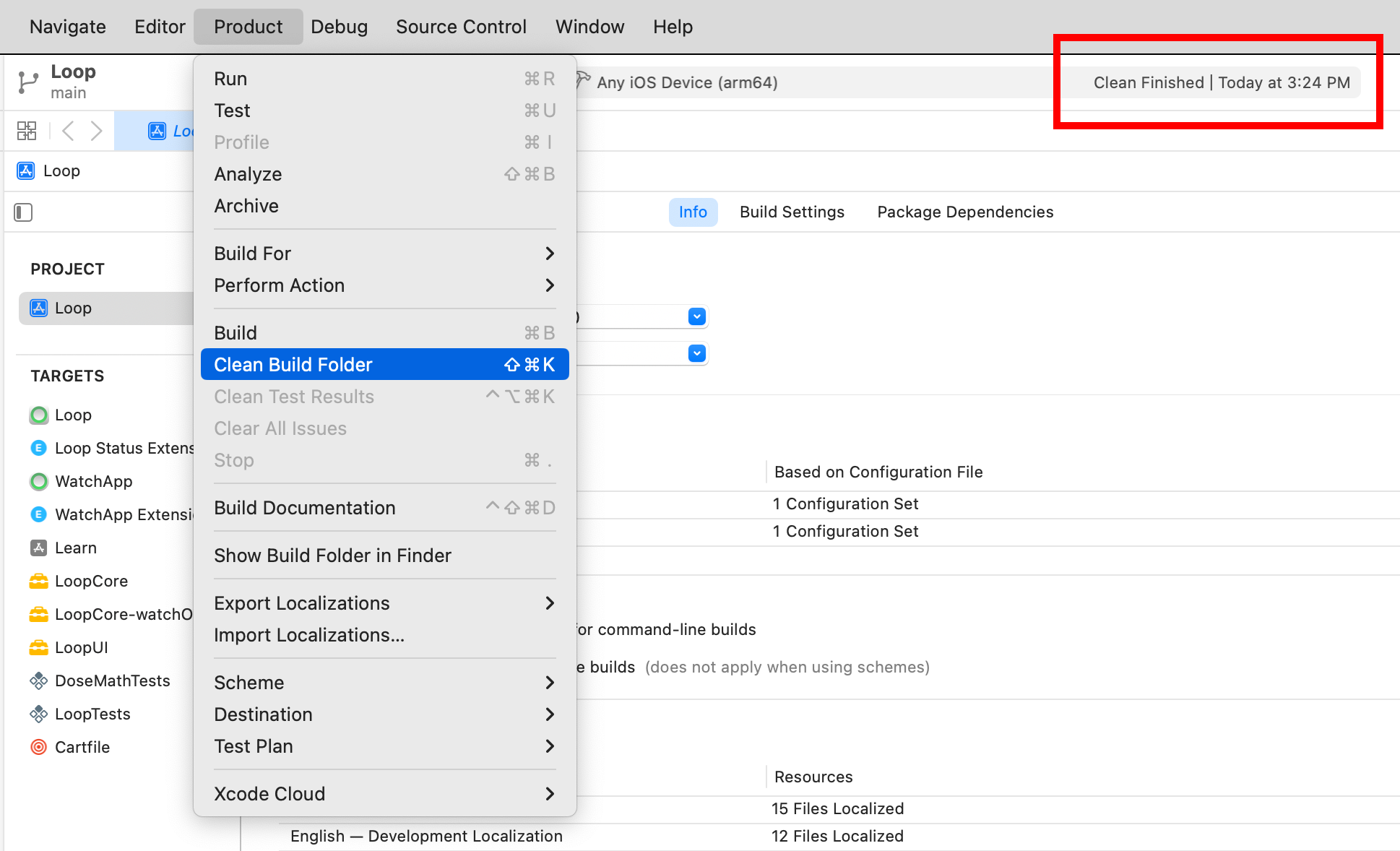Open the Debug menu

point(340,27)
